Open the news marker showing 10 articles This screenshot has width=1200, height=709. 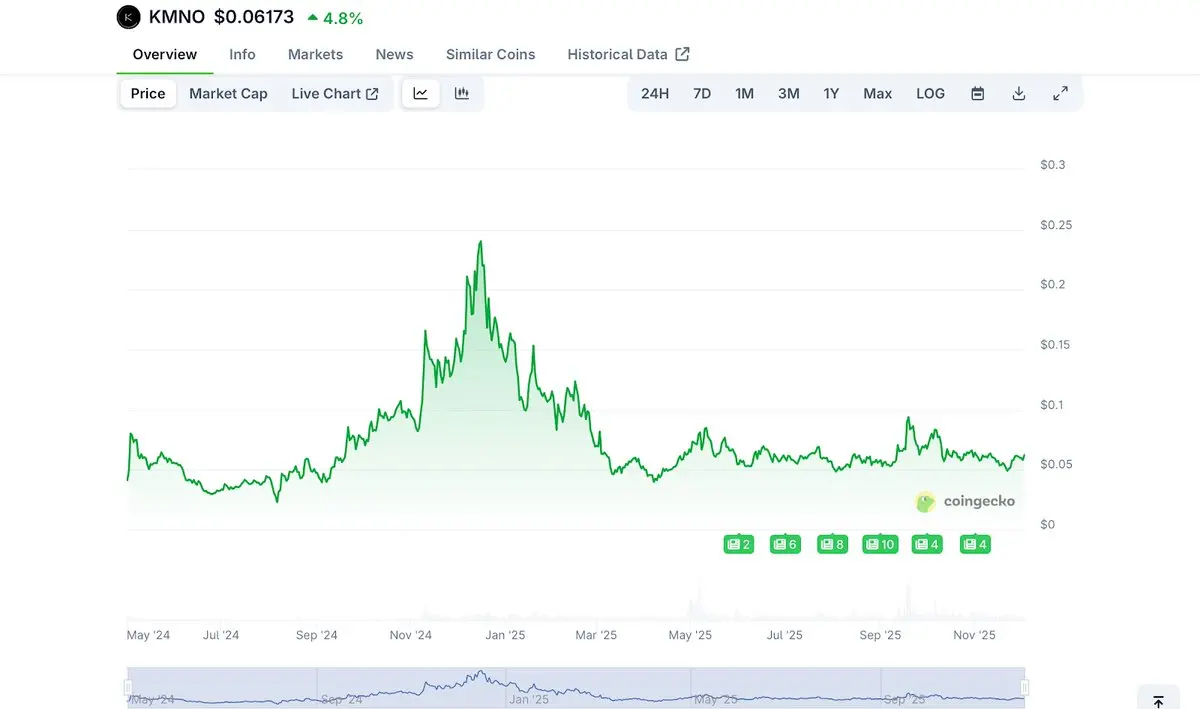(x=880, y=544)
